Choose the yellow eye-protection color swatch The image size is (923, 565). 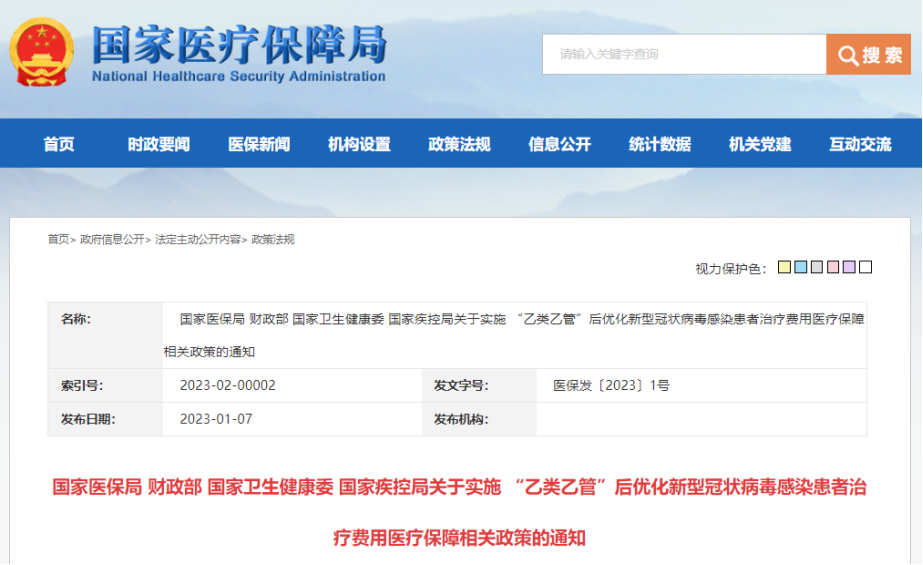[x=784, y=267]
